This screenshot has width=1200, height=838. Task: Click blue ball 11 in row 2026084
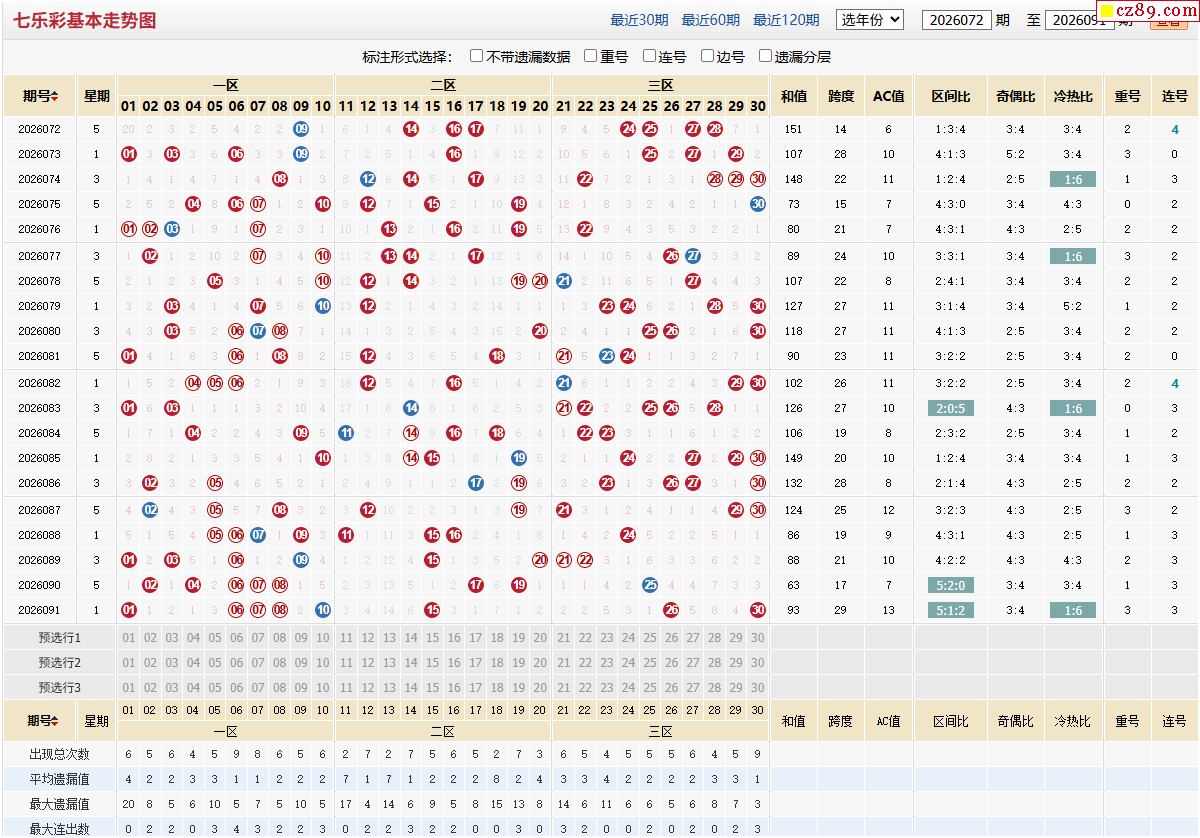[346, 433]
